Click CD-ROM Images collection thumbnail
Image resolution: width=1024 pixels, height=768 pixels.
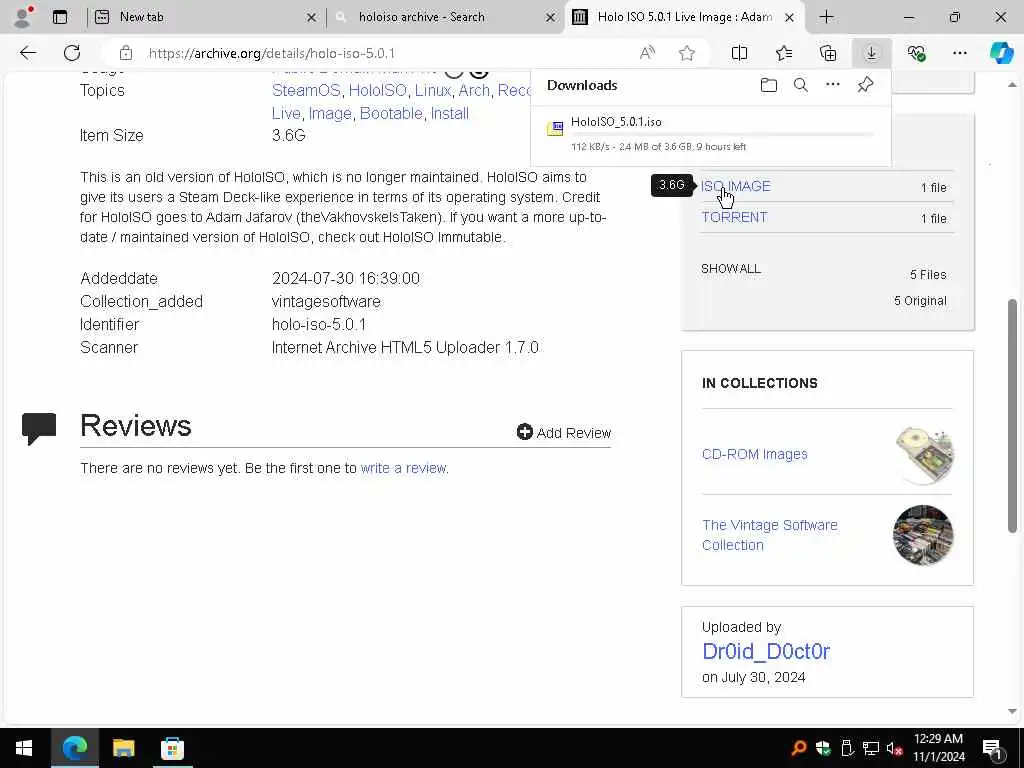923,455
